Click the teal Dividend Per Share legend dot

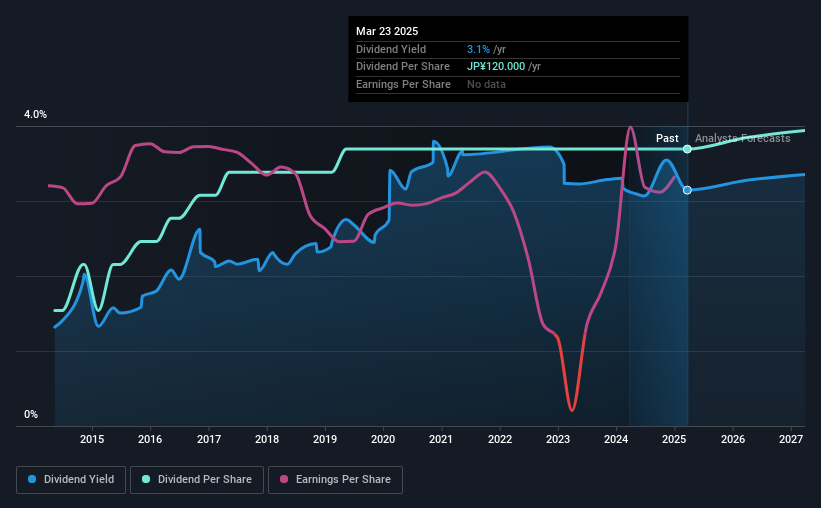tap(146, 479)
